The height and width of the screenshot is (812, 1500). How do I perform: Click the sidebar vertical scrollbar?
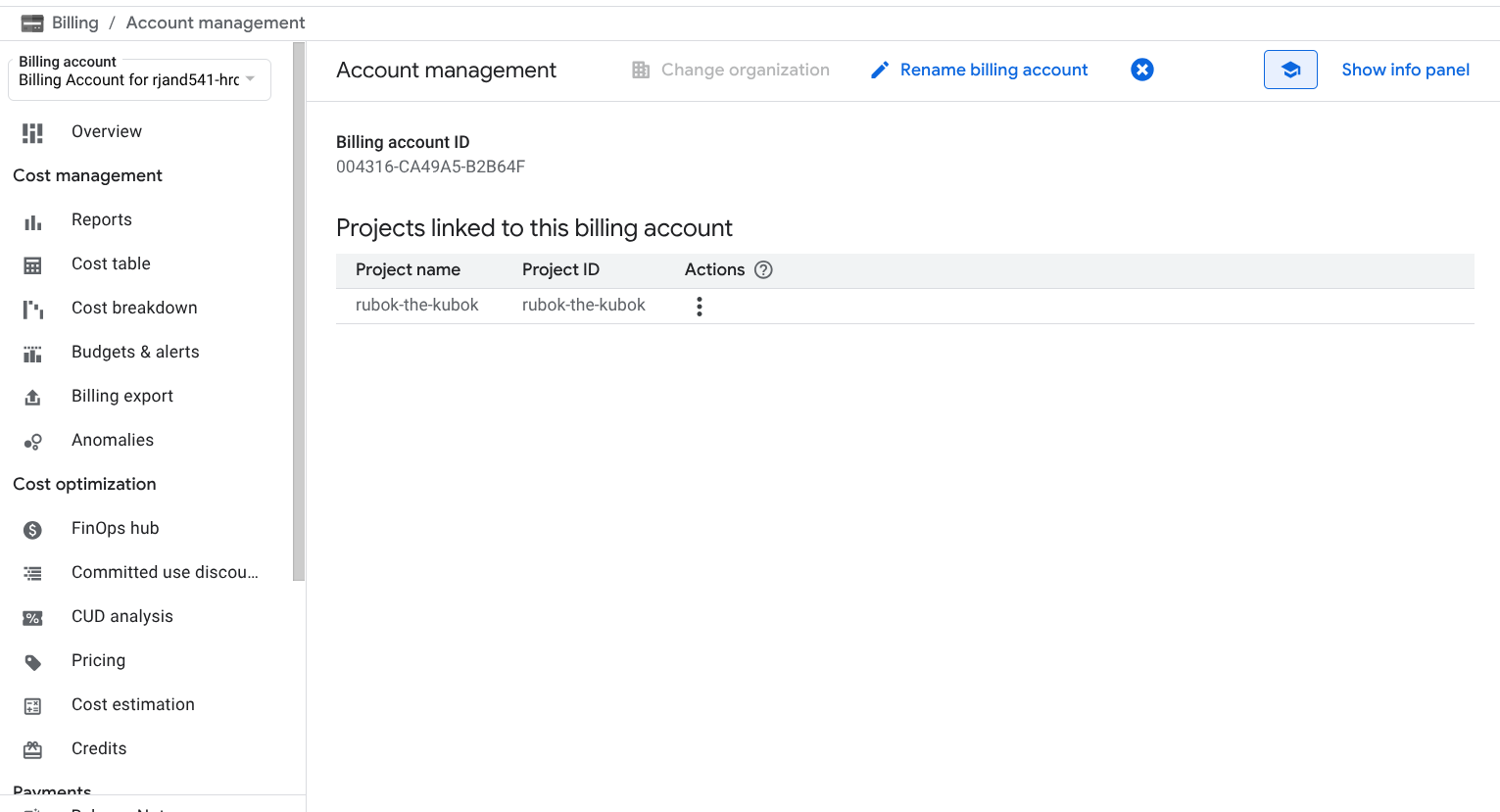pos(299,313)
